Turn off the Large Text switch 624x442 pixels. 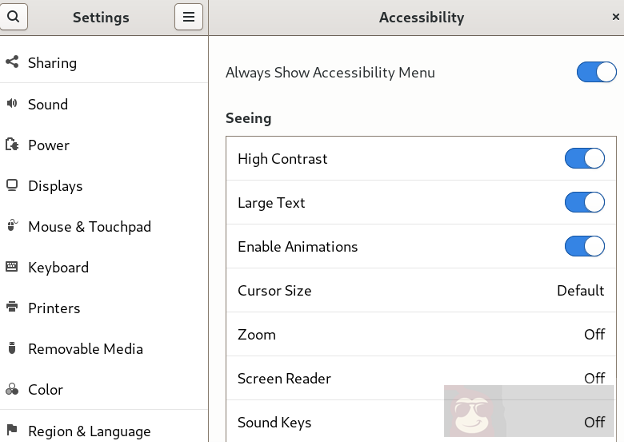pos(585,203)
